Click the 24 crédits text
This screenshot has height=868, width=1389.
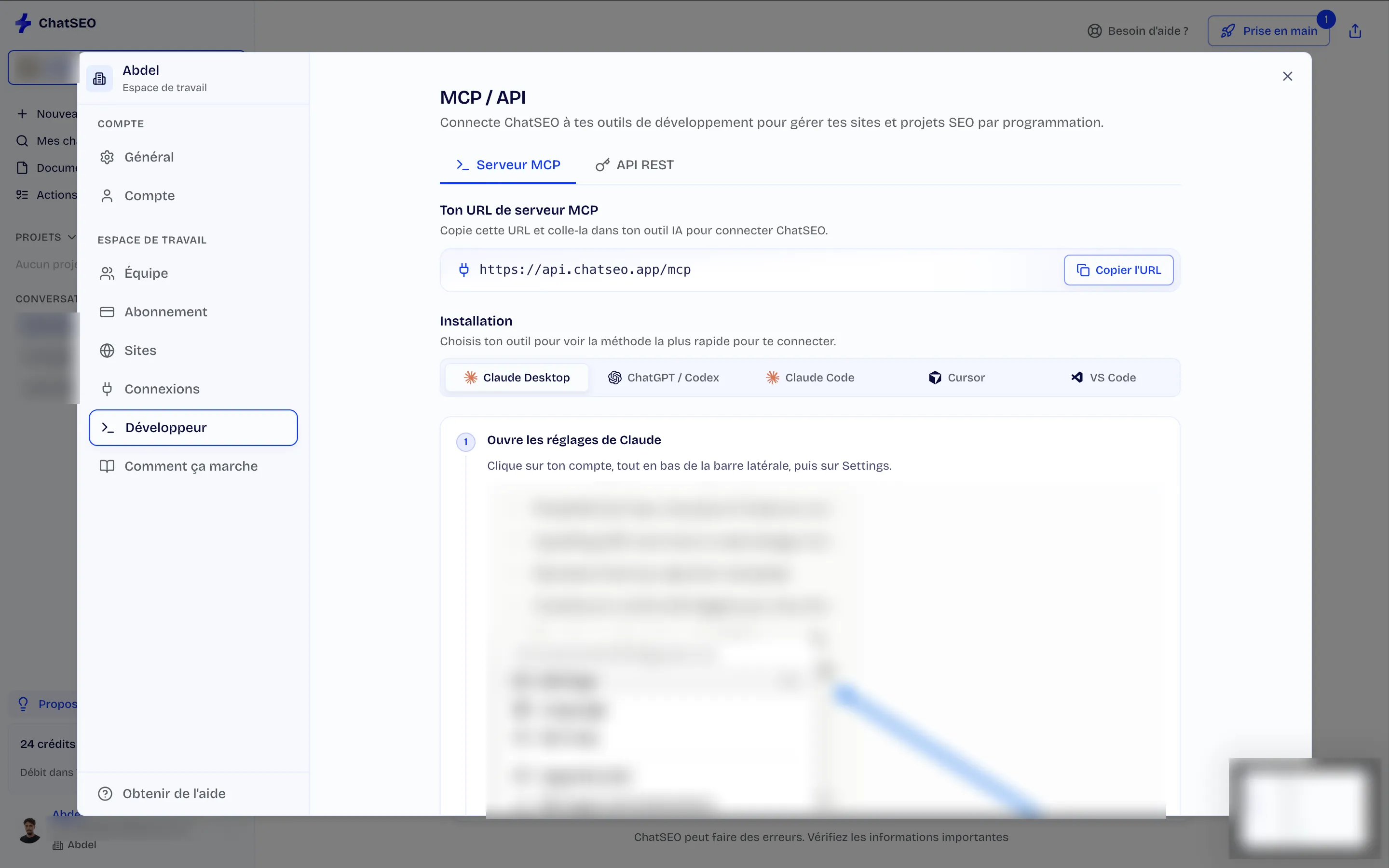(x=48, y=744)
